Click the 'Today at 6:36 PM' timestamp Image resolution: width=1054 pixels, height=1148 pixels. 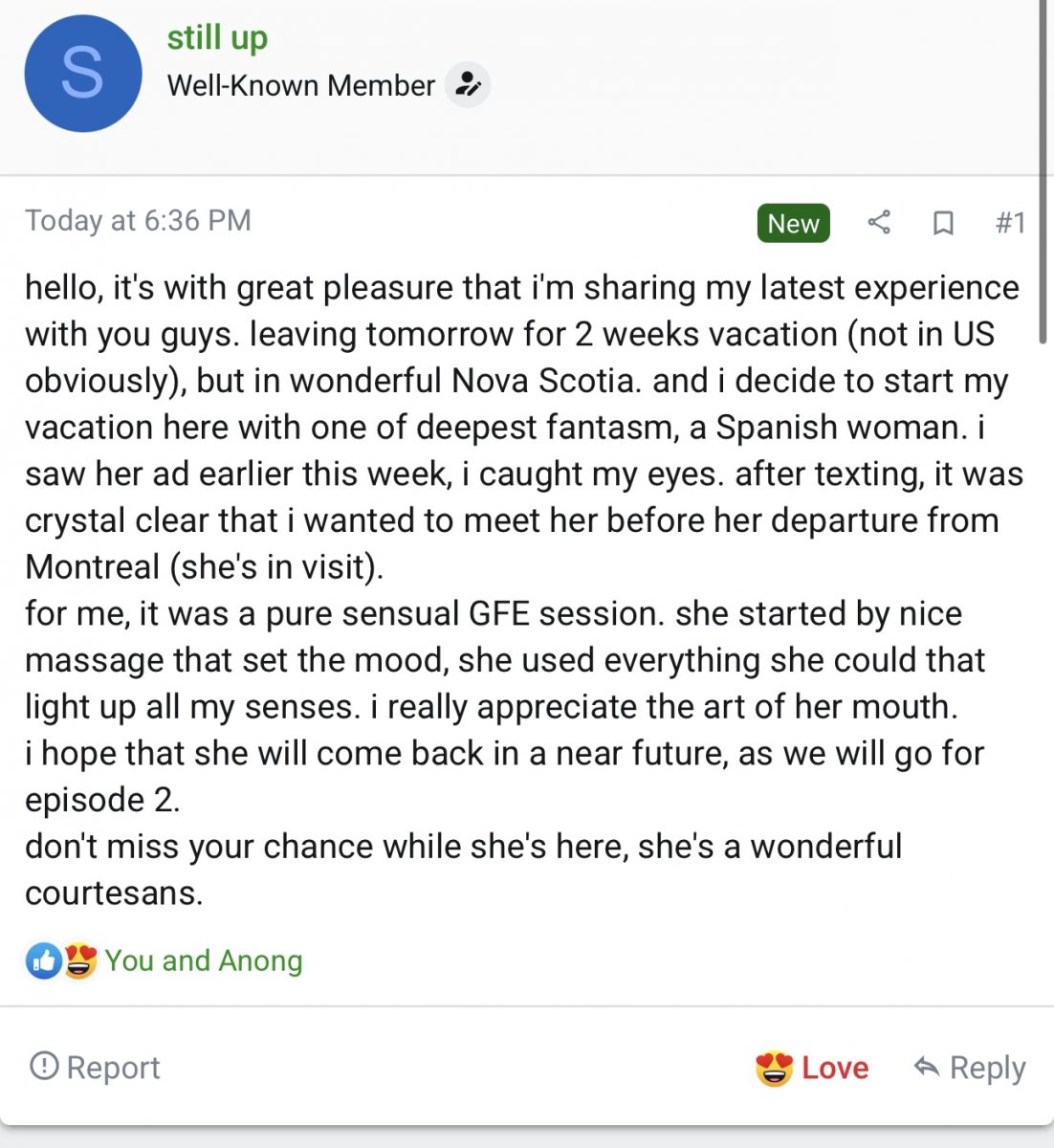coord(138,221)
